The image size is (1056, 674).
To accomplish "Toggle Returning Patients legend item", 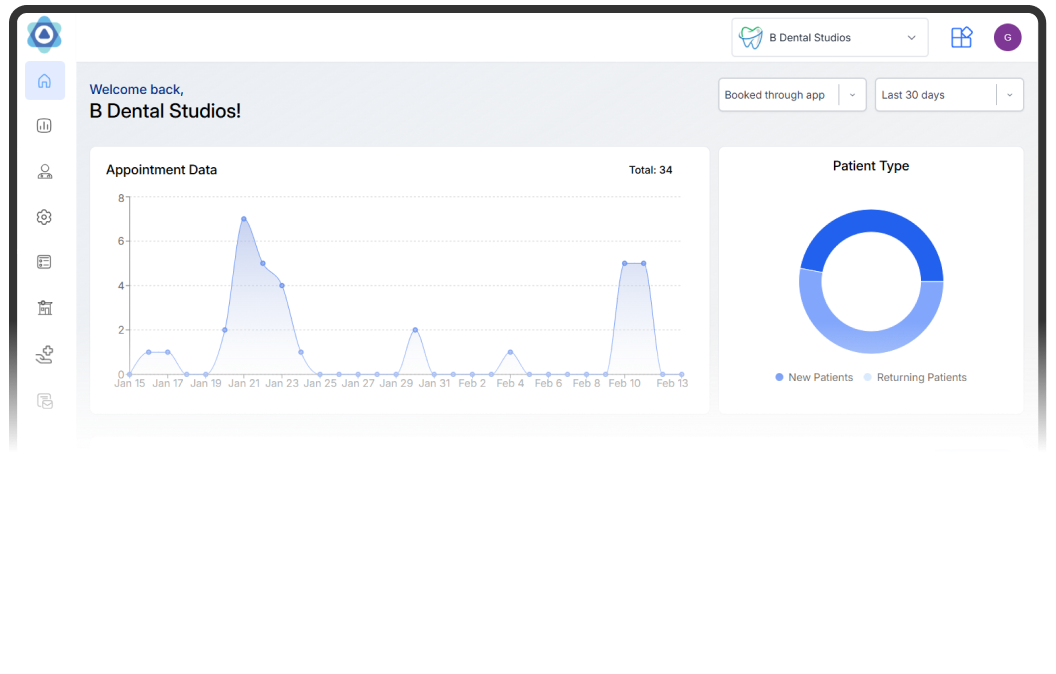I will pyautogui.click(x=915, y=378).
